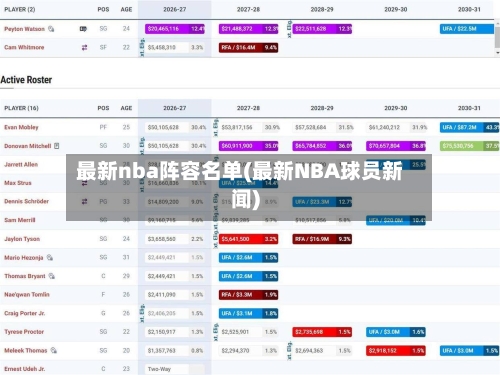This screenshot has width=500, height=375.
Task: Click Meleek Thomas's red $2,918,152 cell
Action: [x=396, y=351]
